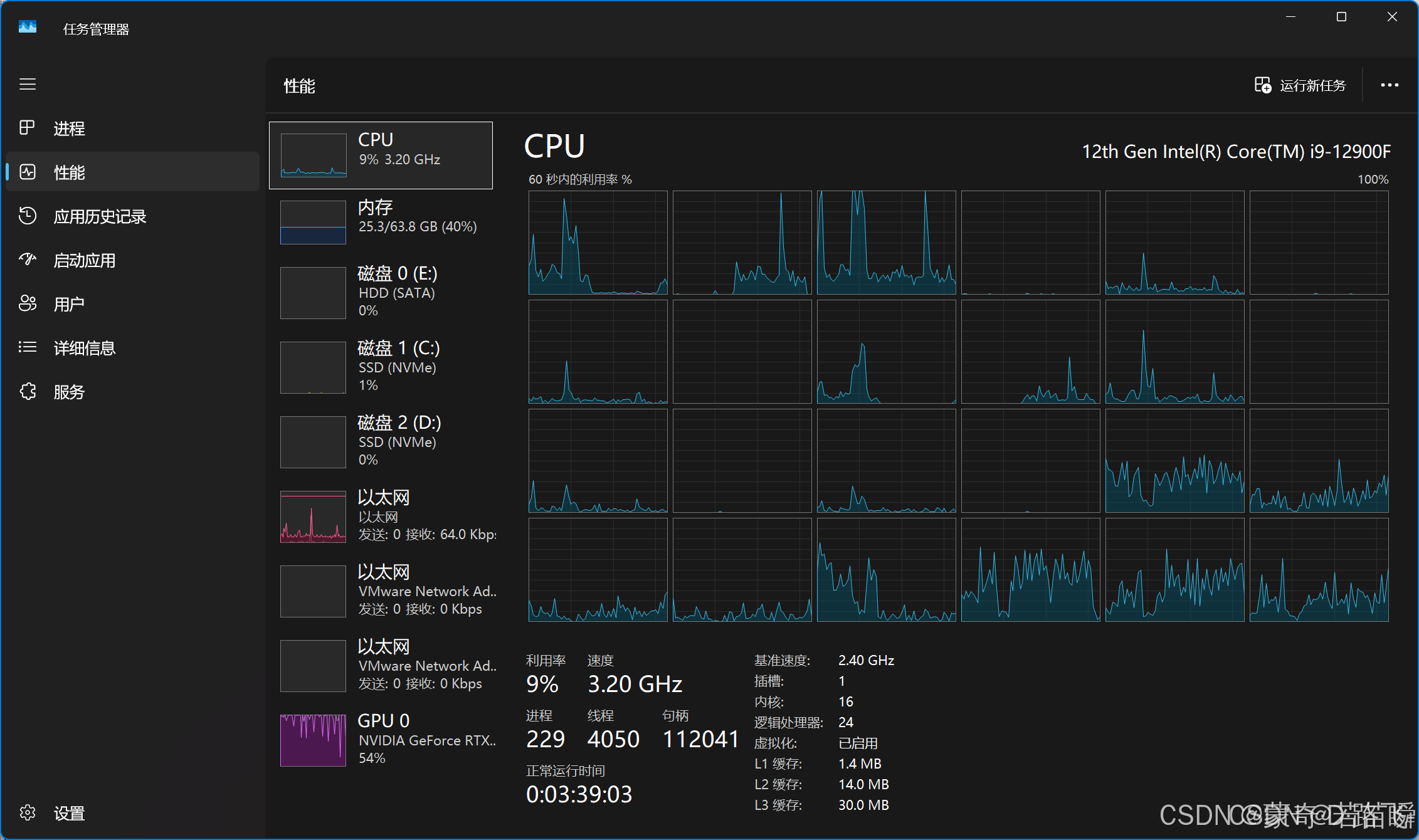This screenshot has height=840, width=1419.
Task: Click the Performance (性能) sidebar icon
Action: [28, 172]
